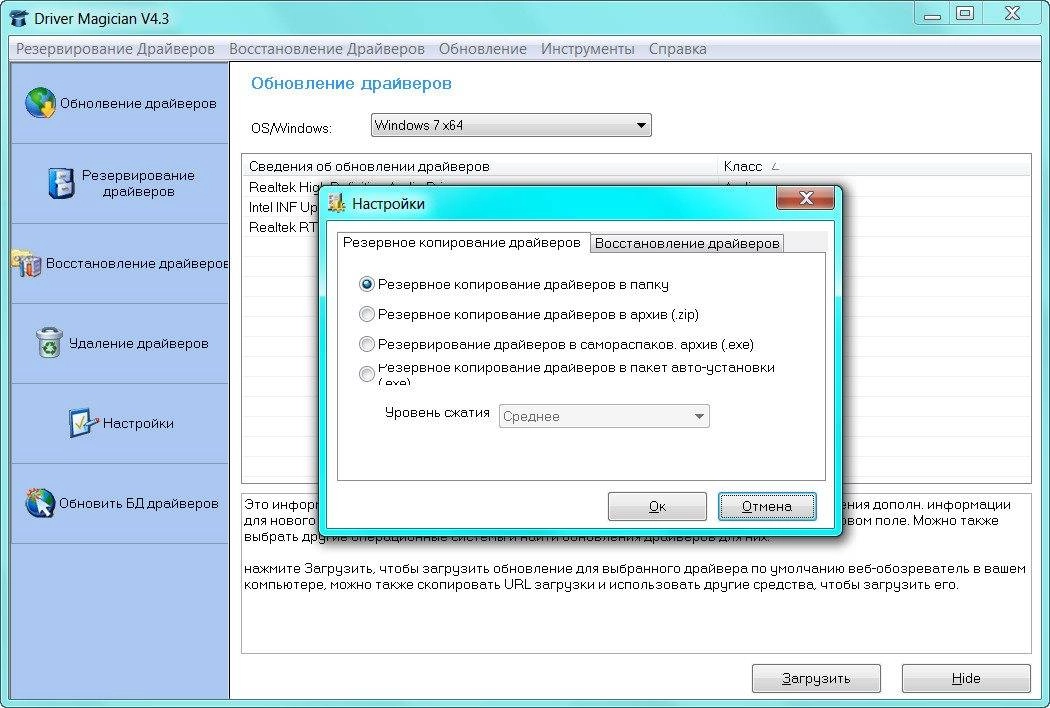Click the Настройки checklist icon in sidebar
The image size is (1050, 708).
[x=83, y=423]
